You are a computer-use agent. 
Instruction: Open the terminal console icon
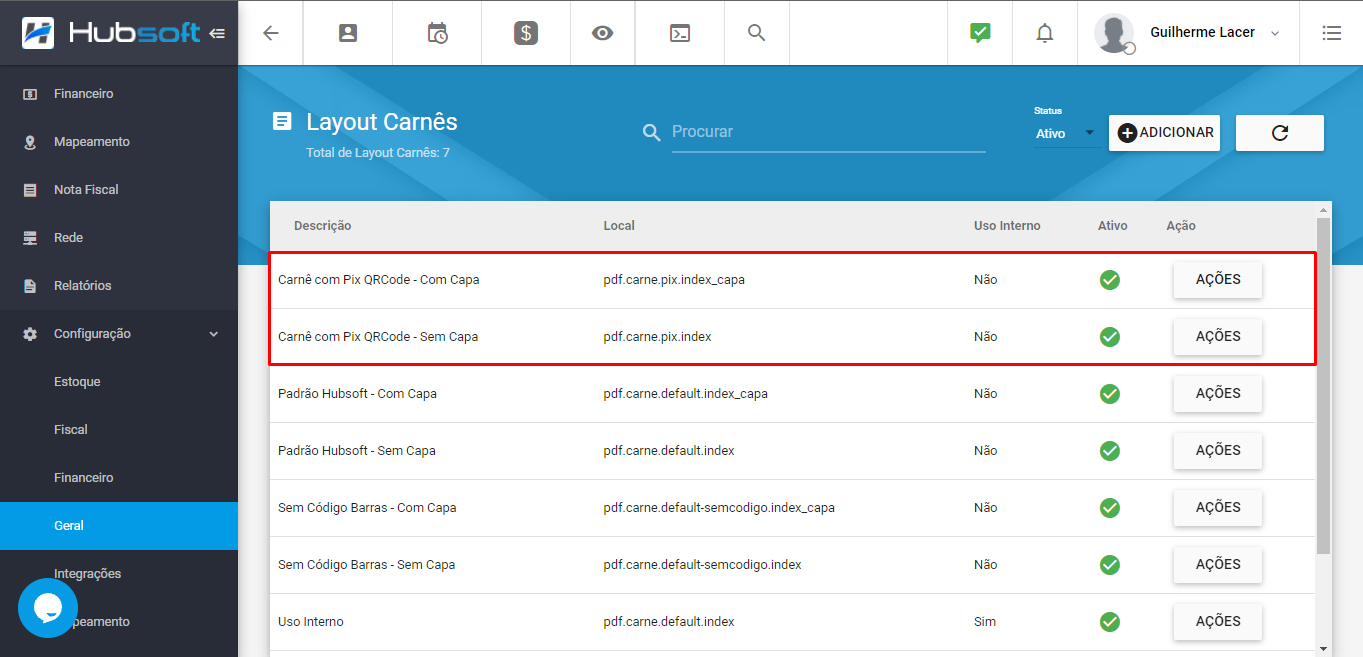[x=680, y=33]
